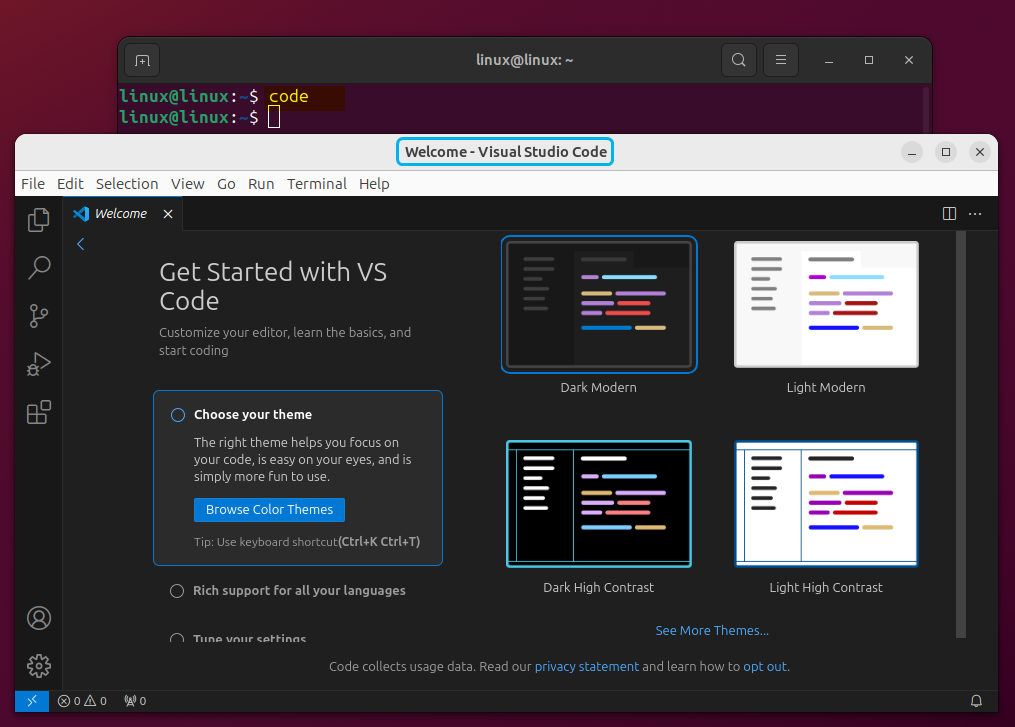Open the Extensions marketplace icon
Viewport: 1015px width, 727px height.
click(x=38, y=412)
